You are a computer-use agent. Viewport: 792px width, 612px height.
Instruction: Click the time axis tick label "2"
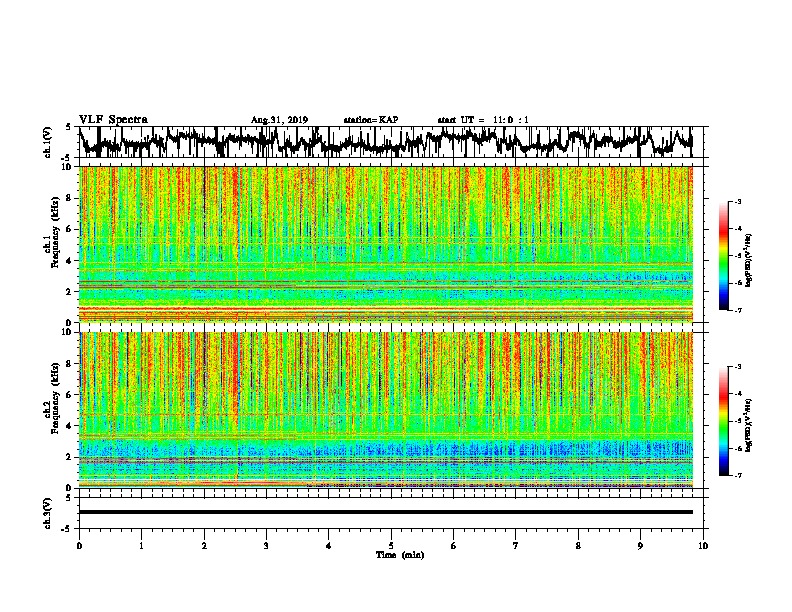204,546
